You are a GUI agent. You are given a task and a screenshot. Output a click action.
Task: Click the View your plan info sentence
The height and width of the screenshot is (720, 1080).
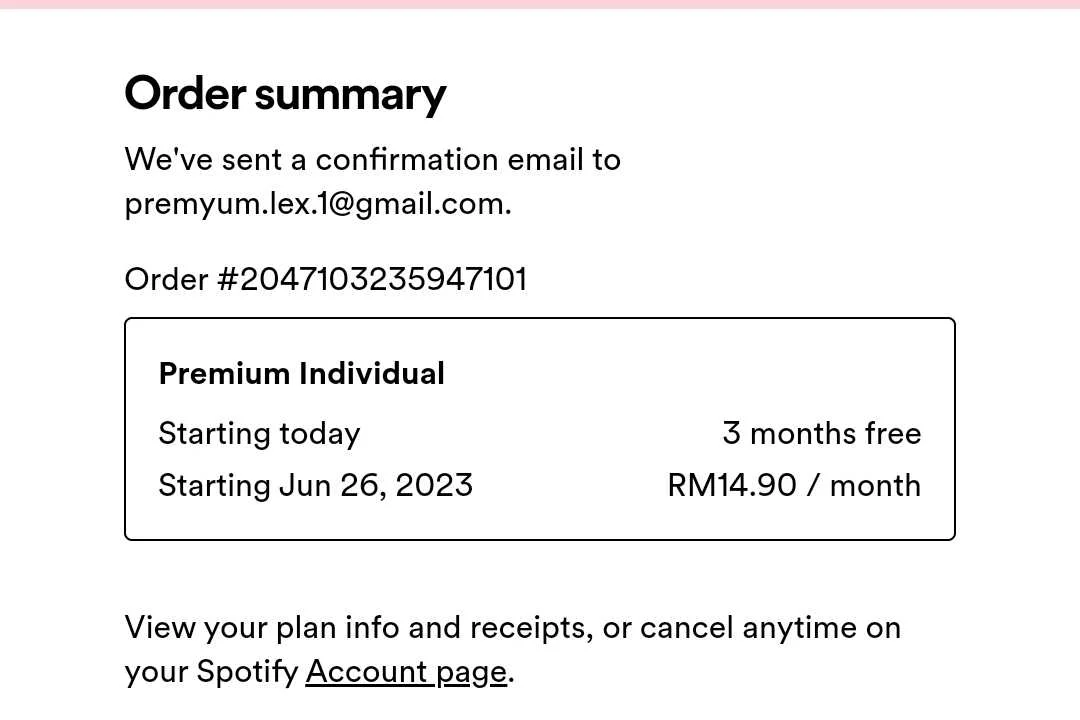(512, 650)
